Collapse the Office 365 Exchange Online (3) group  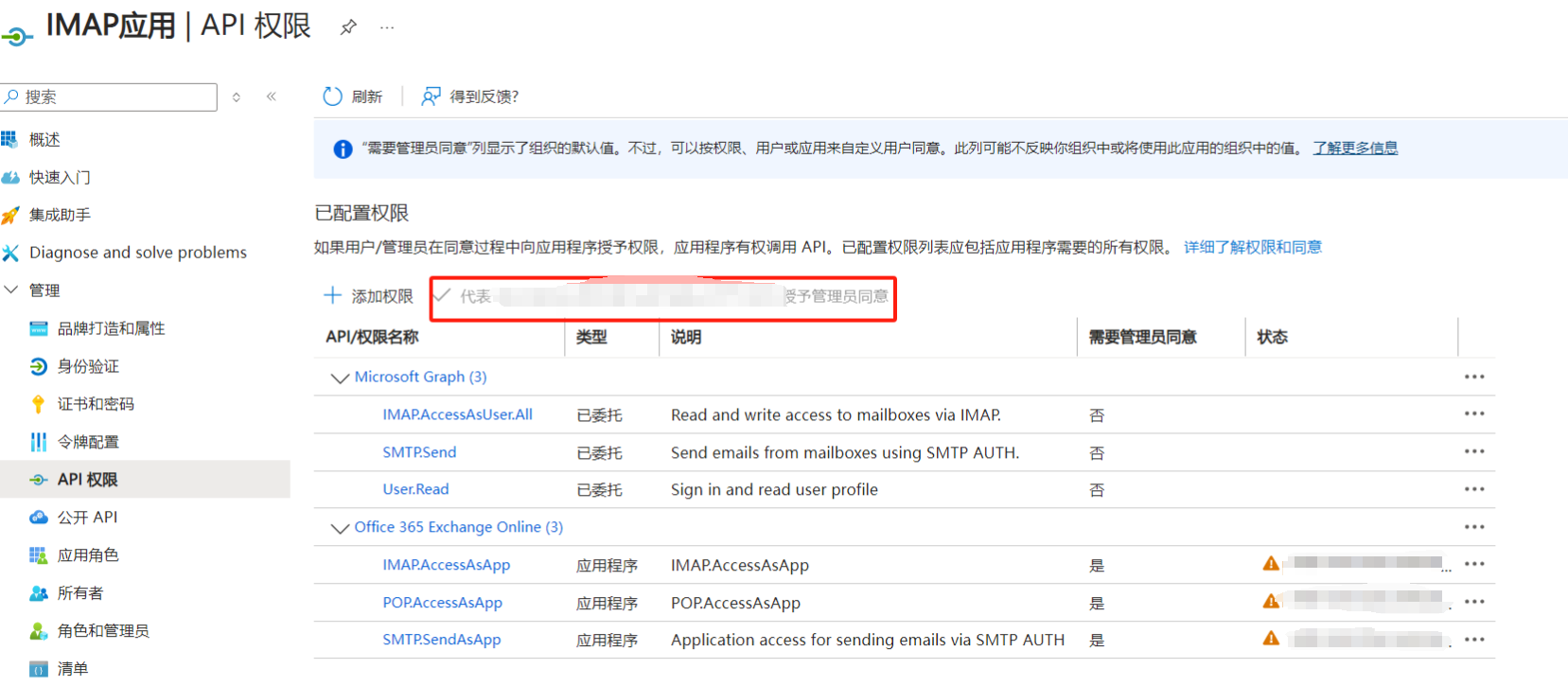tap(340, 528)
